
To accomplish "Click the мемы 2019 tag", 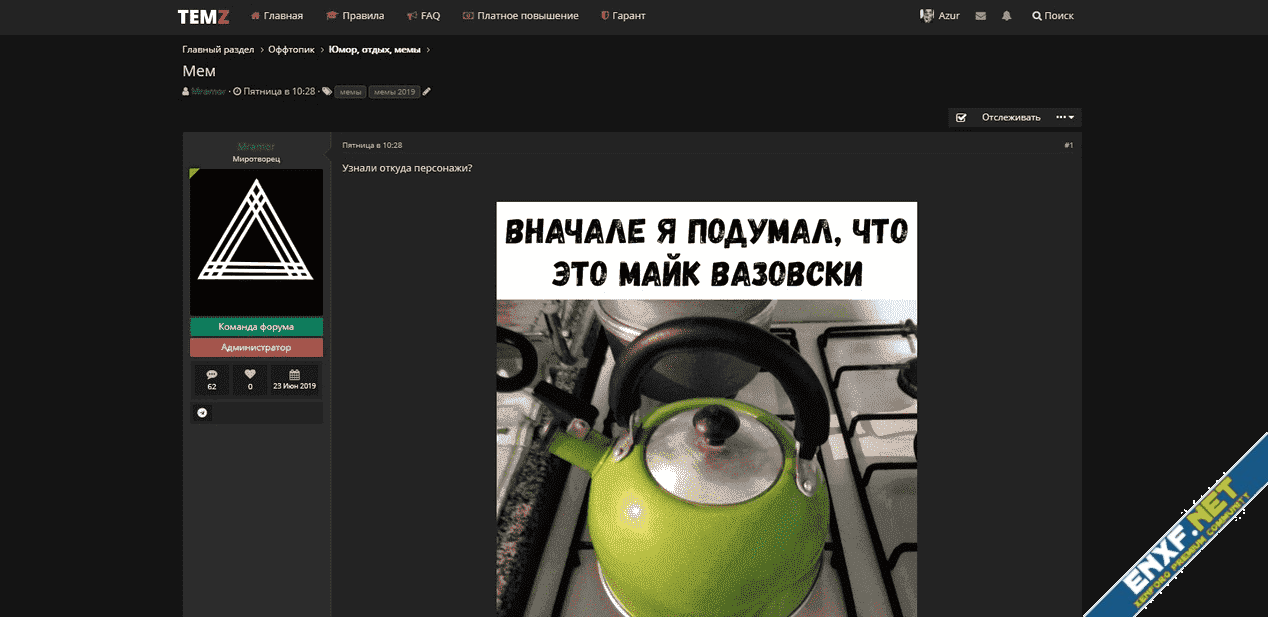I will point(393,92).
